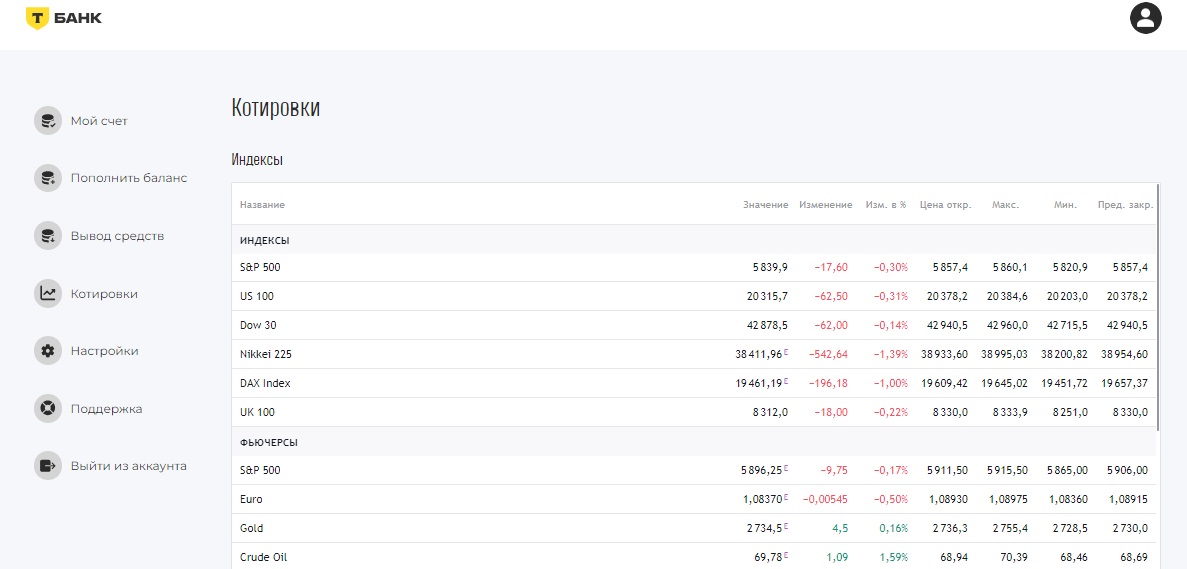Select the Nikkei 225 row

[266, 354]
